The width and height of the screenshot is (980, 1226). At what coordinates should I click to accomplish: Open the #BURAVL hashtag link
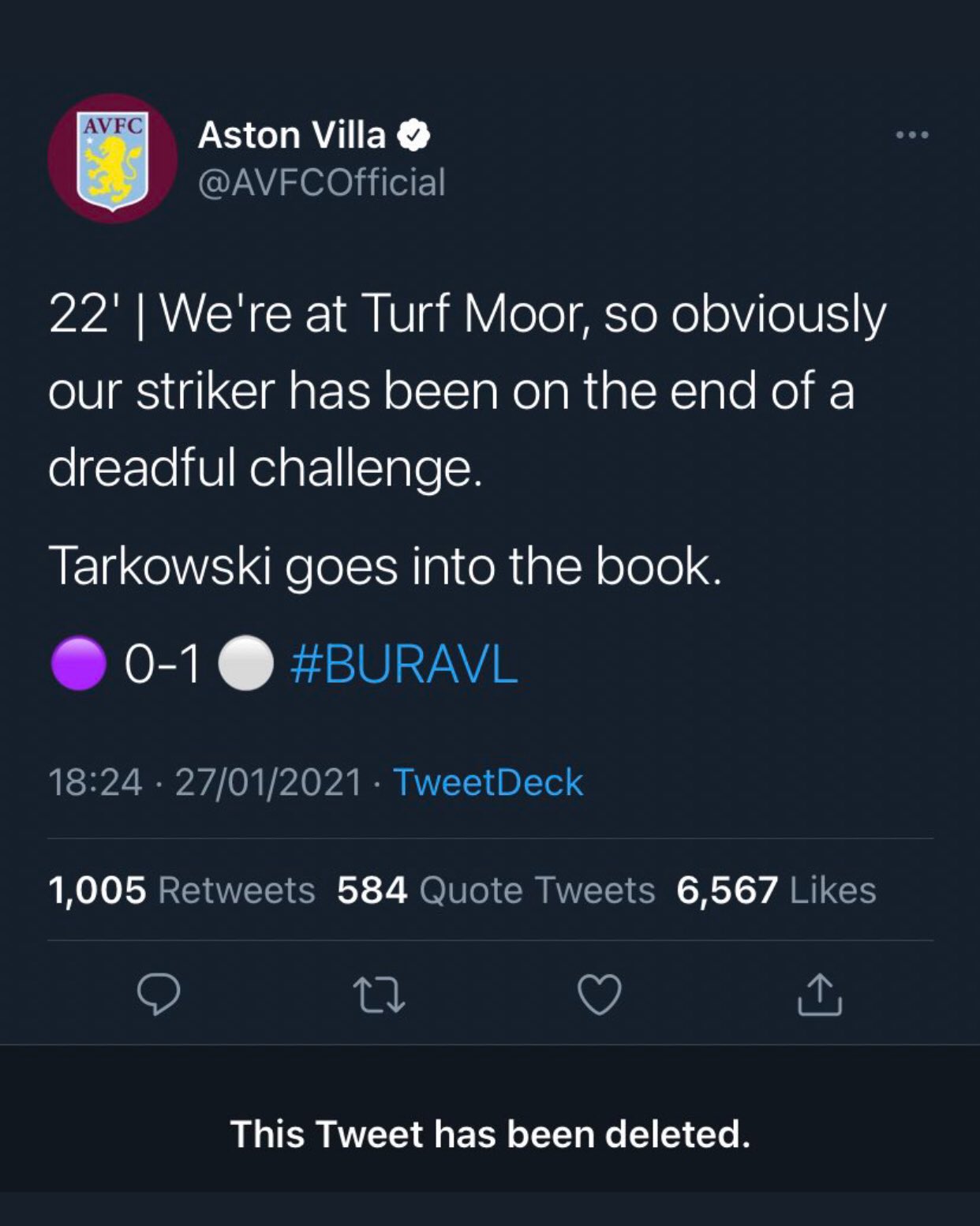point(404,664)
